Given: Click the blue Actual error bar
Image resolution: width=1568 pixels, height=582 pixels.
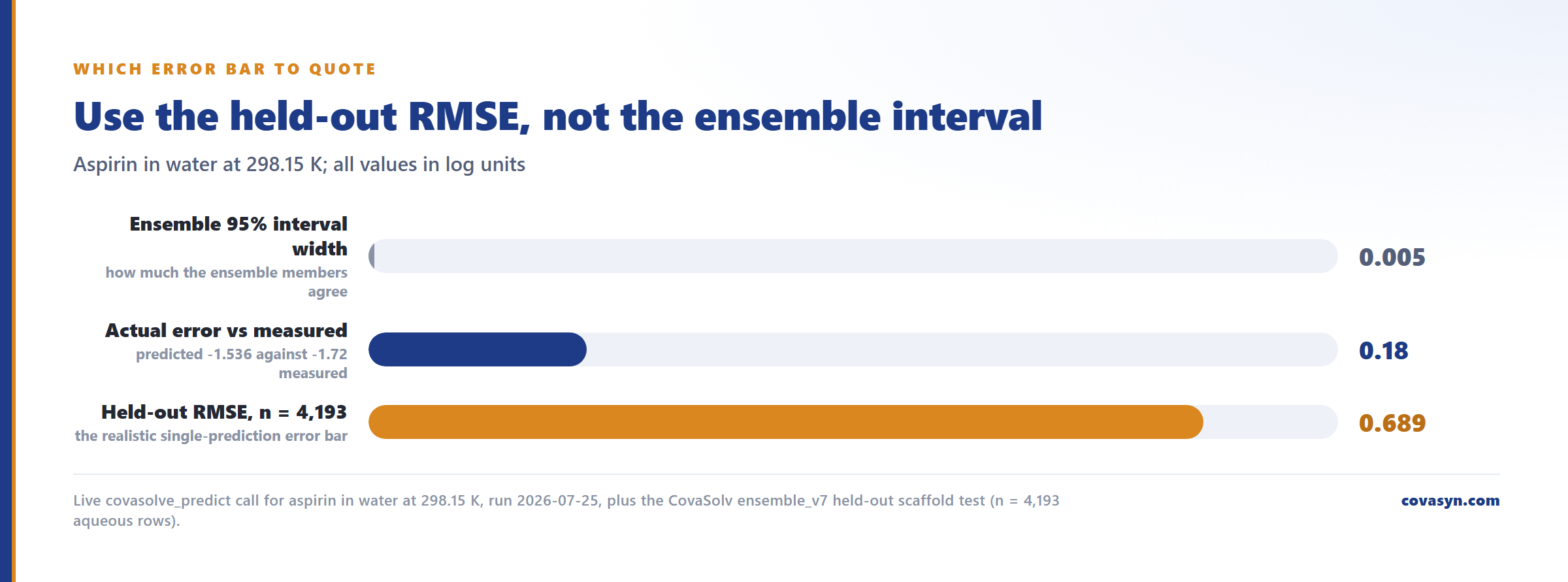Looking at the screenshot, I should pos(478,349).
